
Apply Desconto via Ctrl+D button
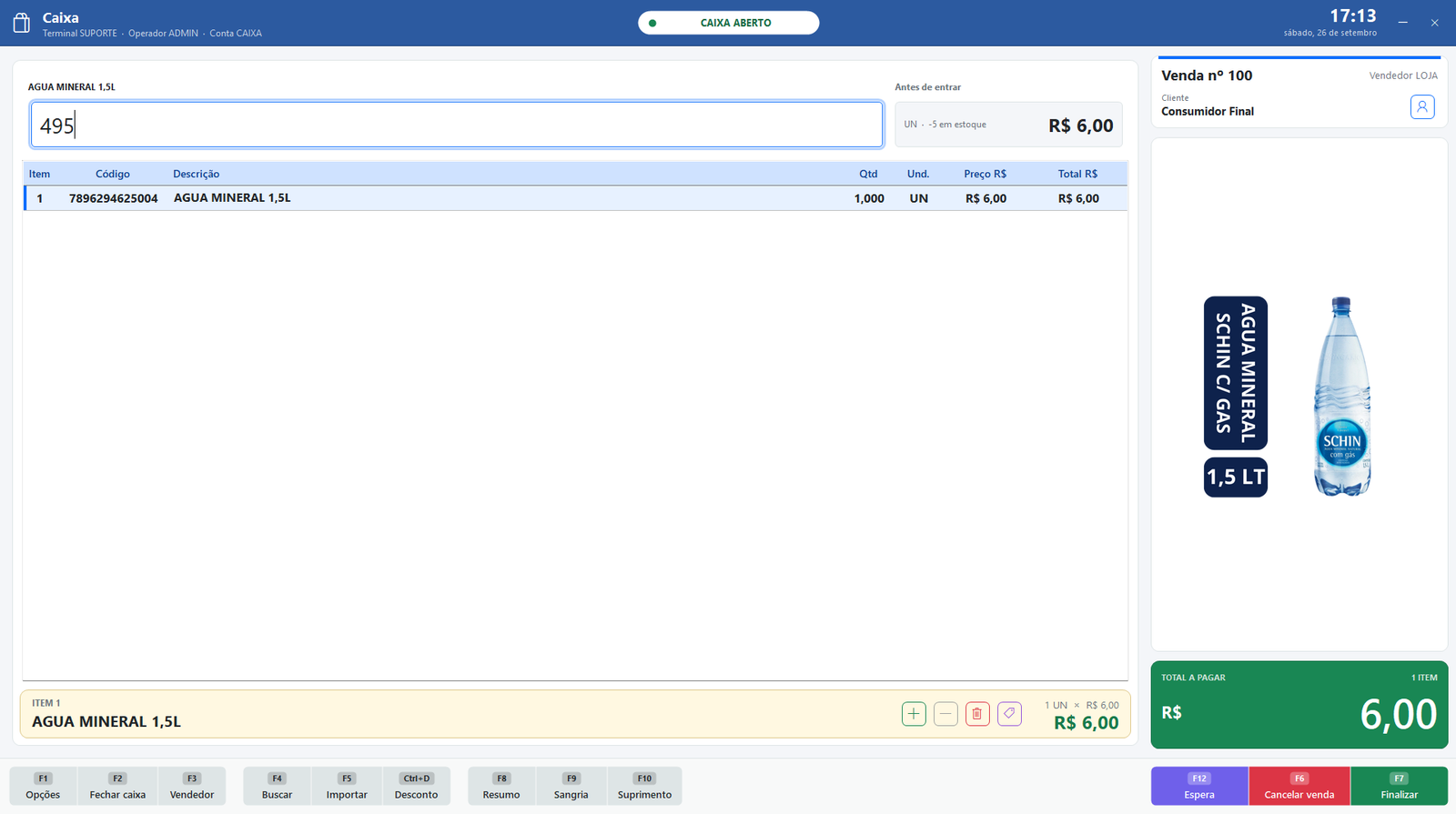coord(417,786)
